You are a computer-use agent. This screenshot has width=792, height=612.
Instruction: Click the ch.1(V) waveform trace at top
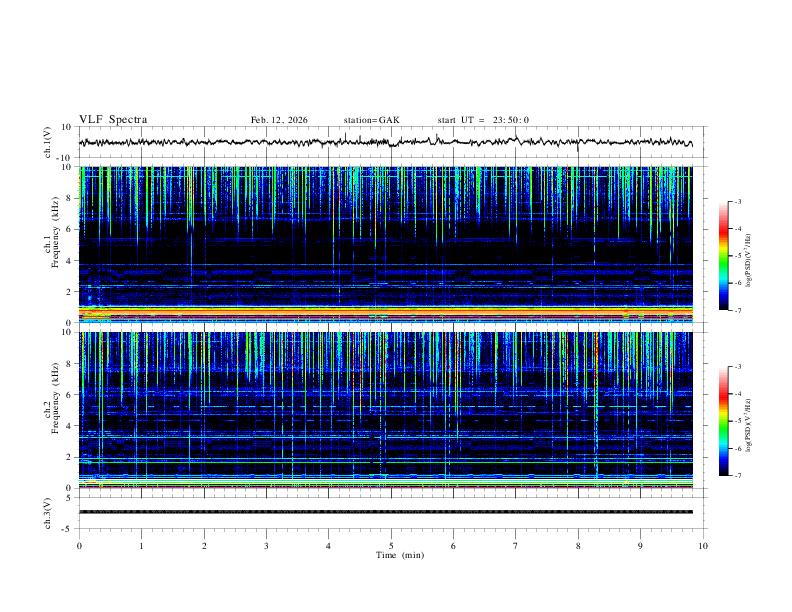click(385, 142)
